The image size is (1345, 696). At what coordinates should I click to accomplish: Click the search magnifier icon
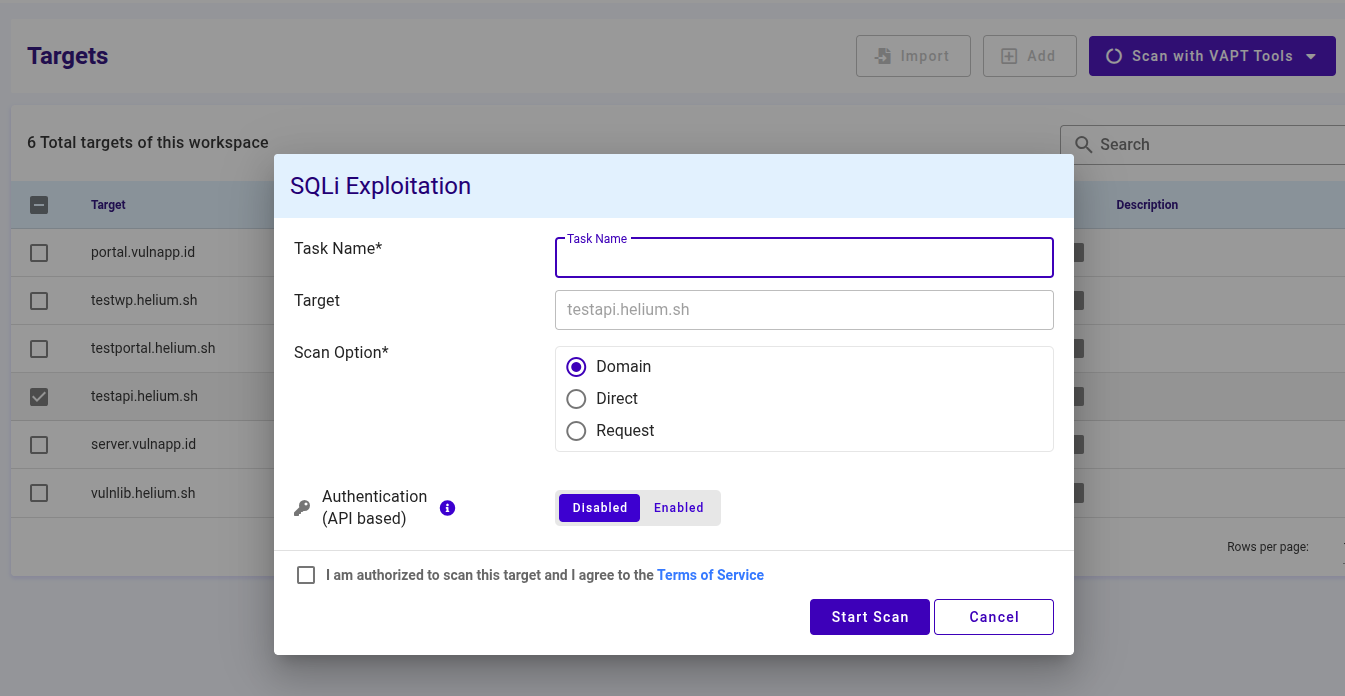(1083, 144)
